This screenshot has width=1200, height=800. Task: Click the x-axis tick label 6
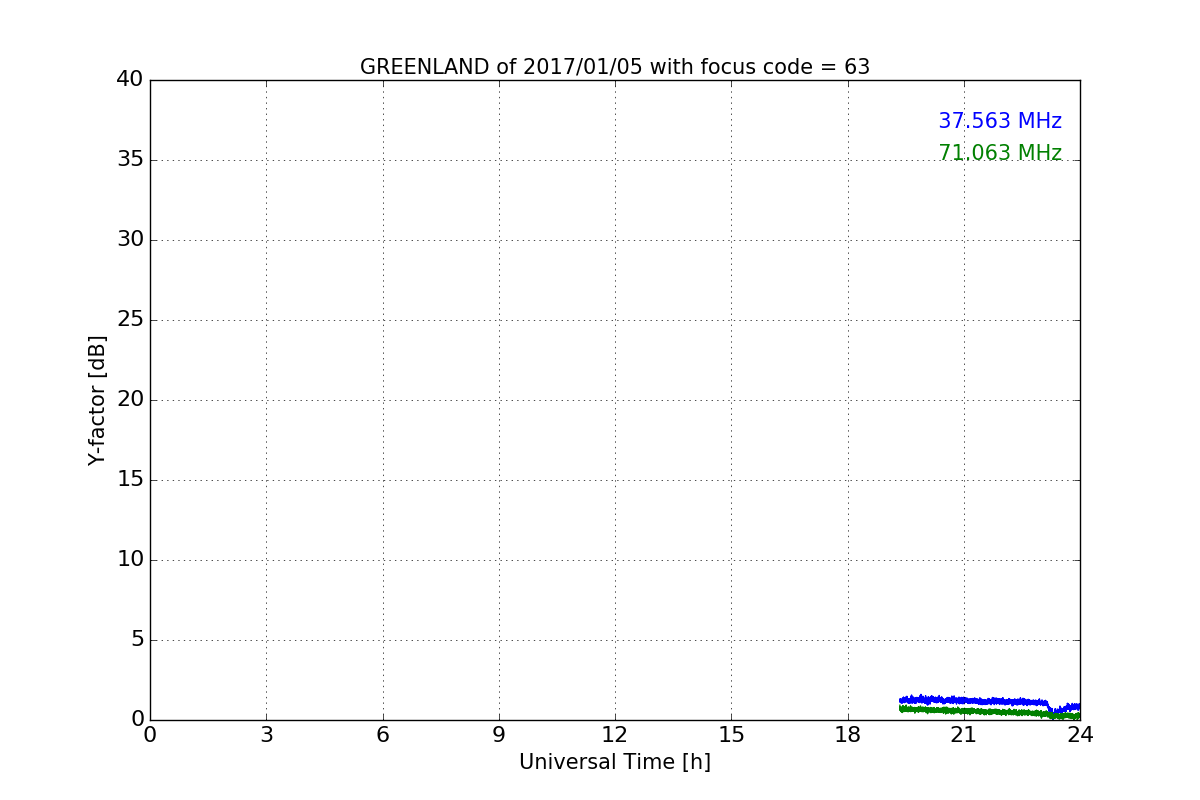382,735
